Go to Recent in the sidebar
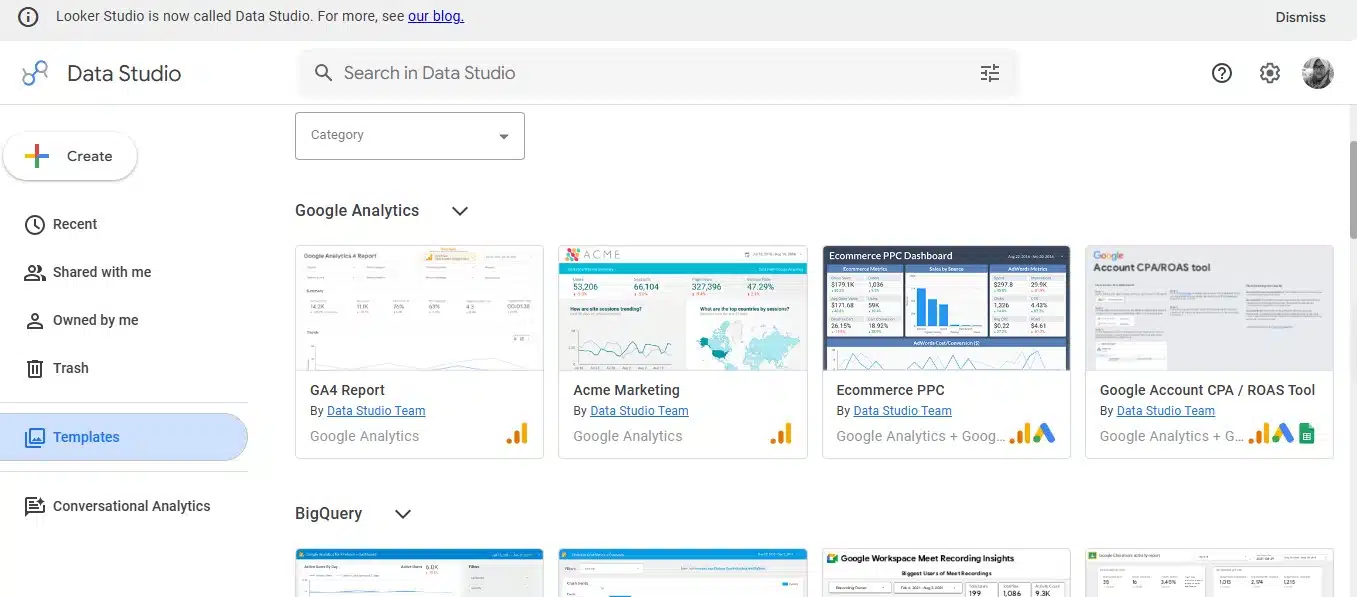 pyautogui.click(x=125, y=224)
